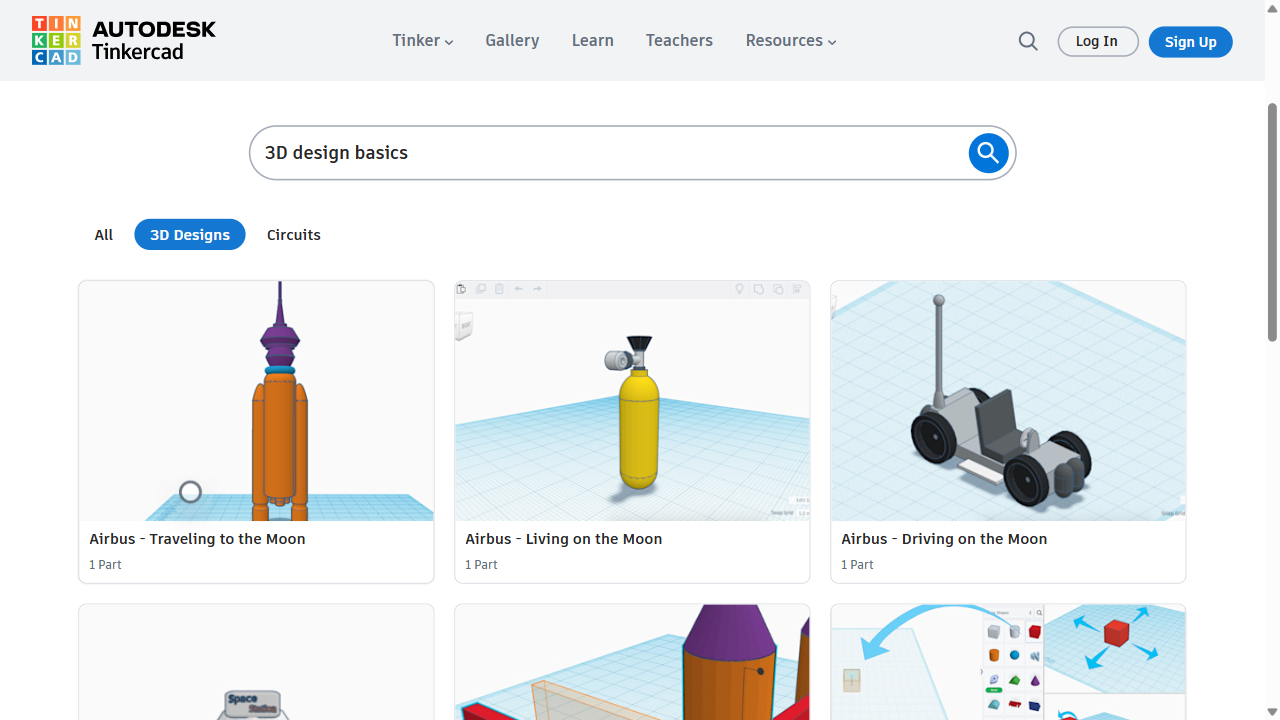Select Teachers in the navigation bar
The height and width of the screenshot is (720, 1280).
click(x=679, y=41)
